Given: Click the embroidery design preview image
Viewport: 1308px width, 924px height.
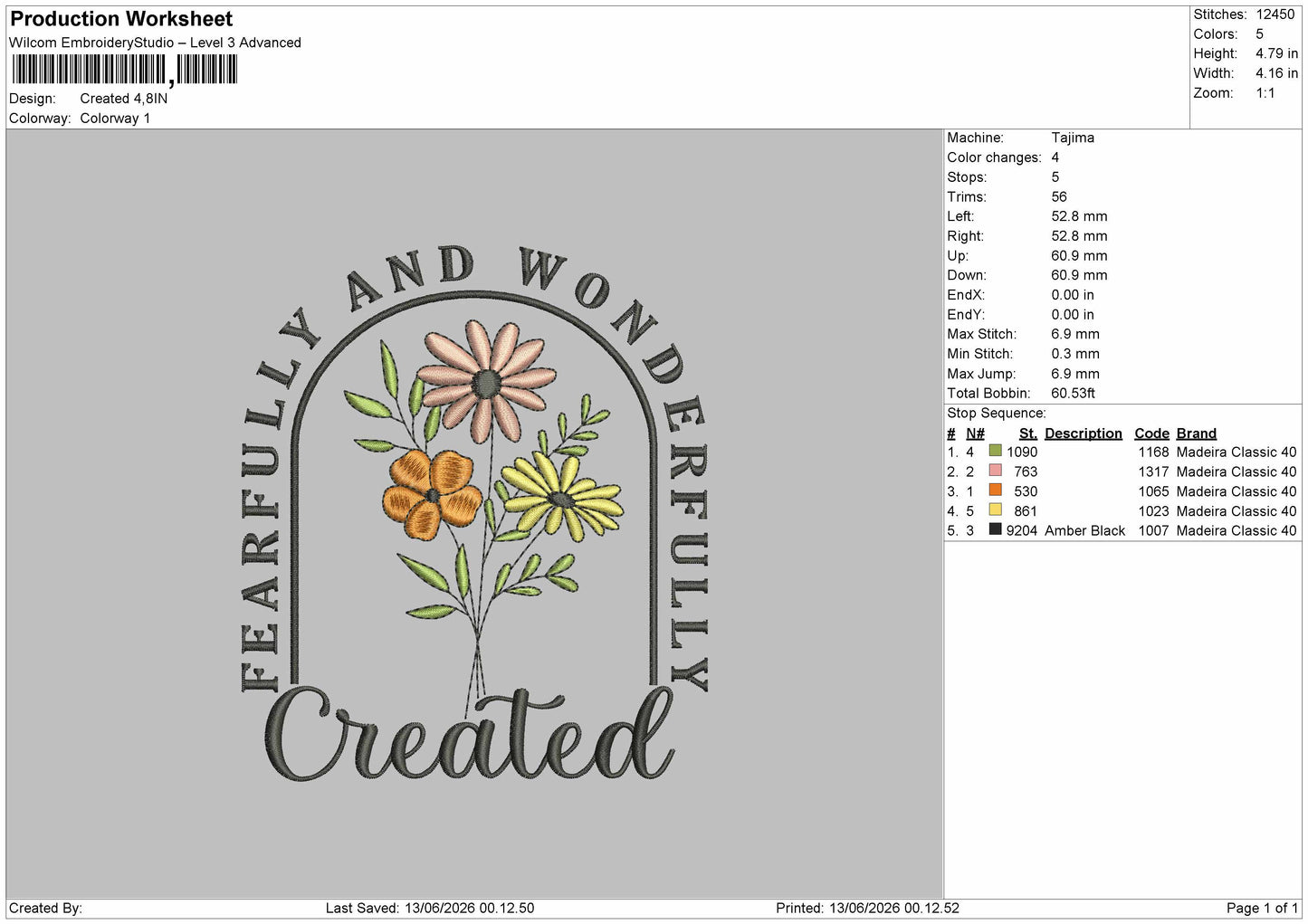Looking at the screenshot, I should click(474, 514).
